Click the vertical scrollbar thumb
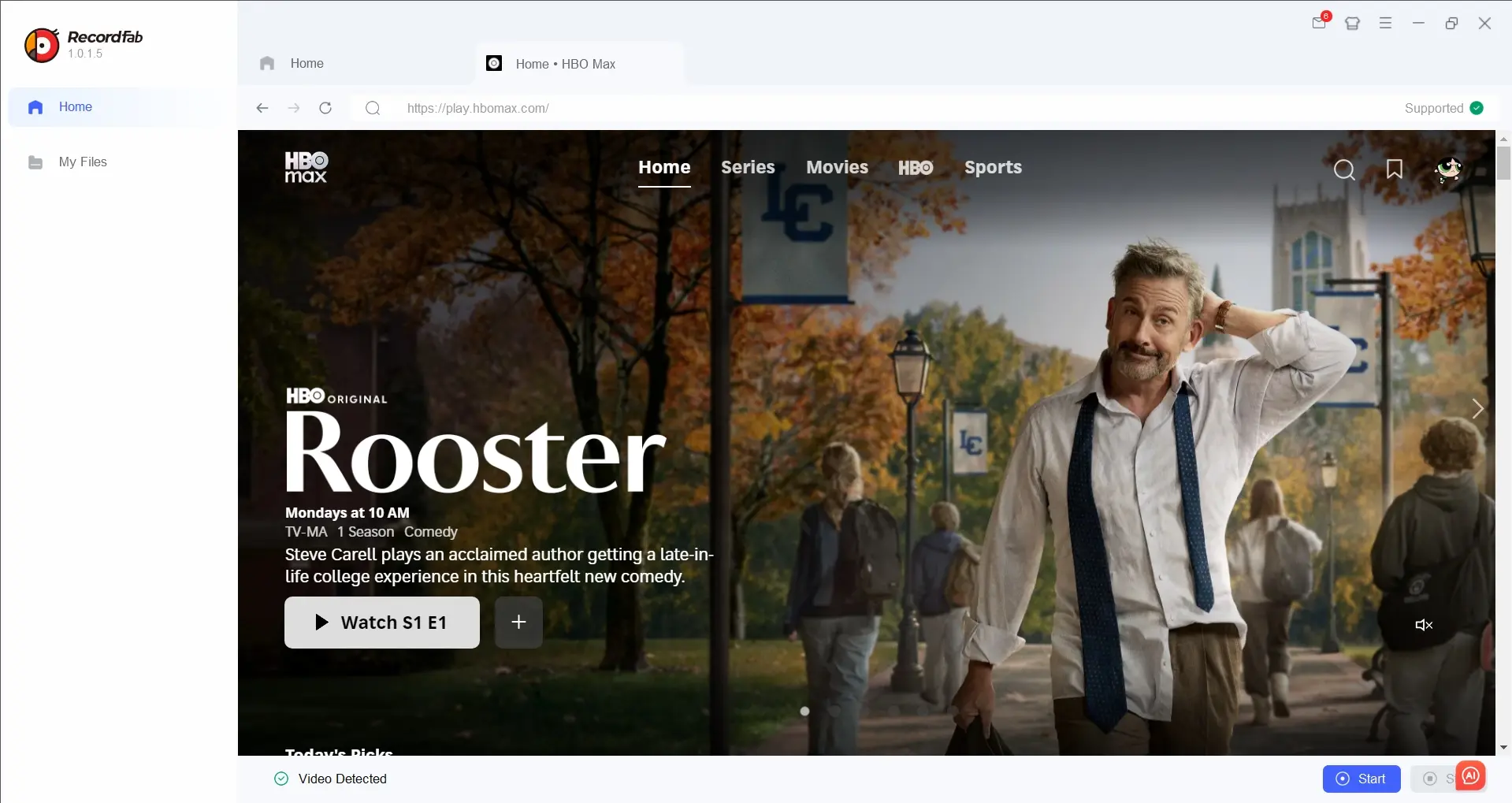The height and width of the screenshot is (803, 1512). click(x=1503, y=163)
